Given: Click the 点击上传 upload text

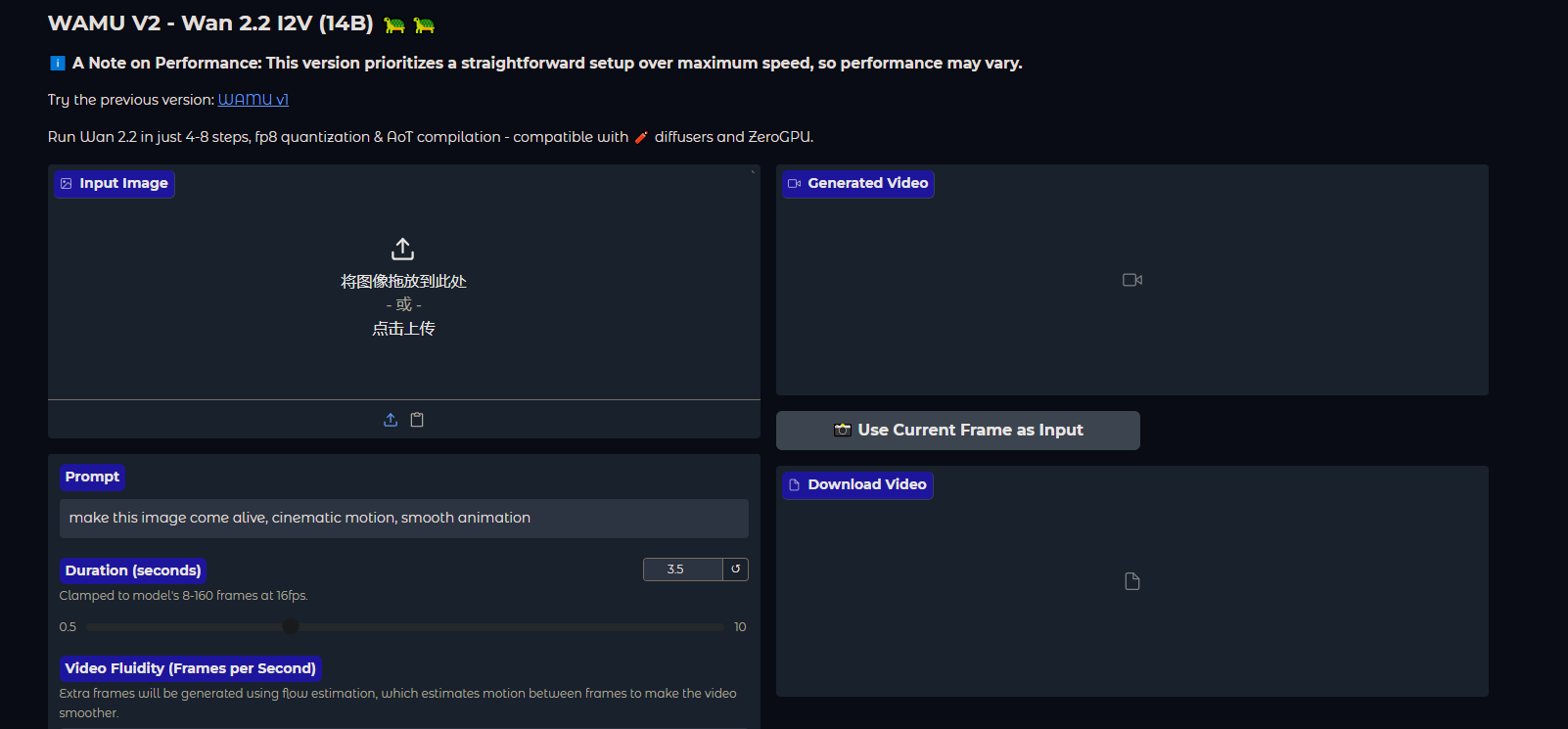Looking at the screenshot, I should coord(403,329).
